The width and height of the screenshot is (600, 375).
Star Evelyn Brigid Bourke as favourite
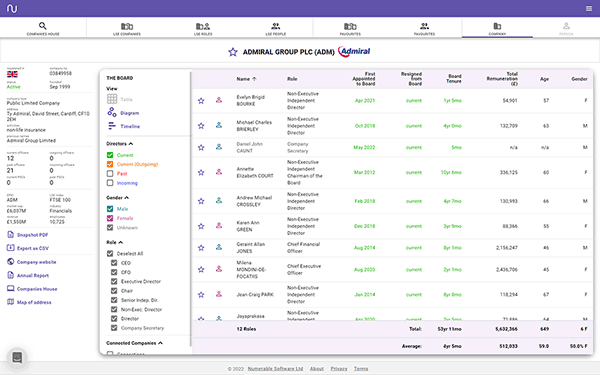click(201, 101)
